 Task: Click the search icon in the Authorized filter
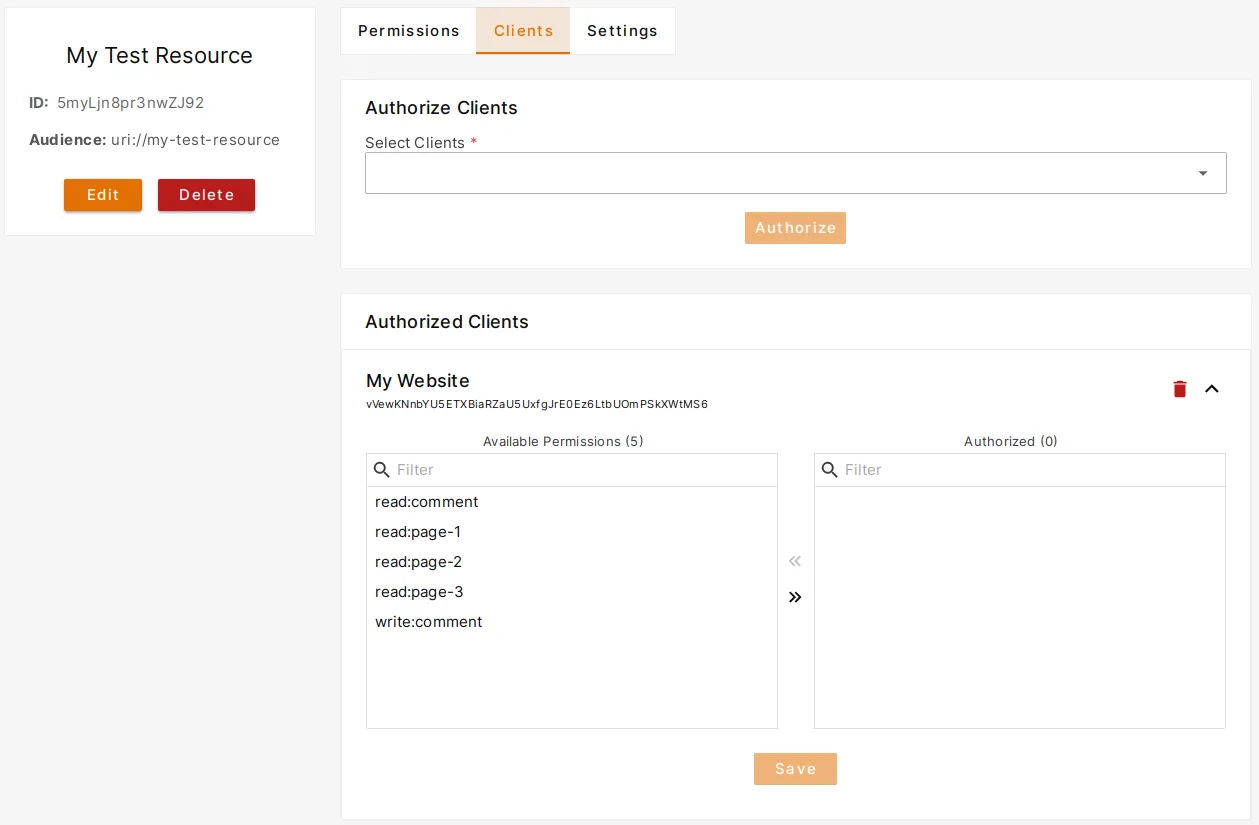pos(831,470)
